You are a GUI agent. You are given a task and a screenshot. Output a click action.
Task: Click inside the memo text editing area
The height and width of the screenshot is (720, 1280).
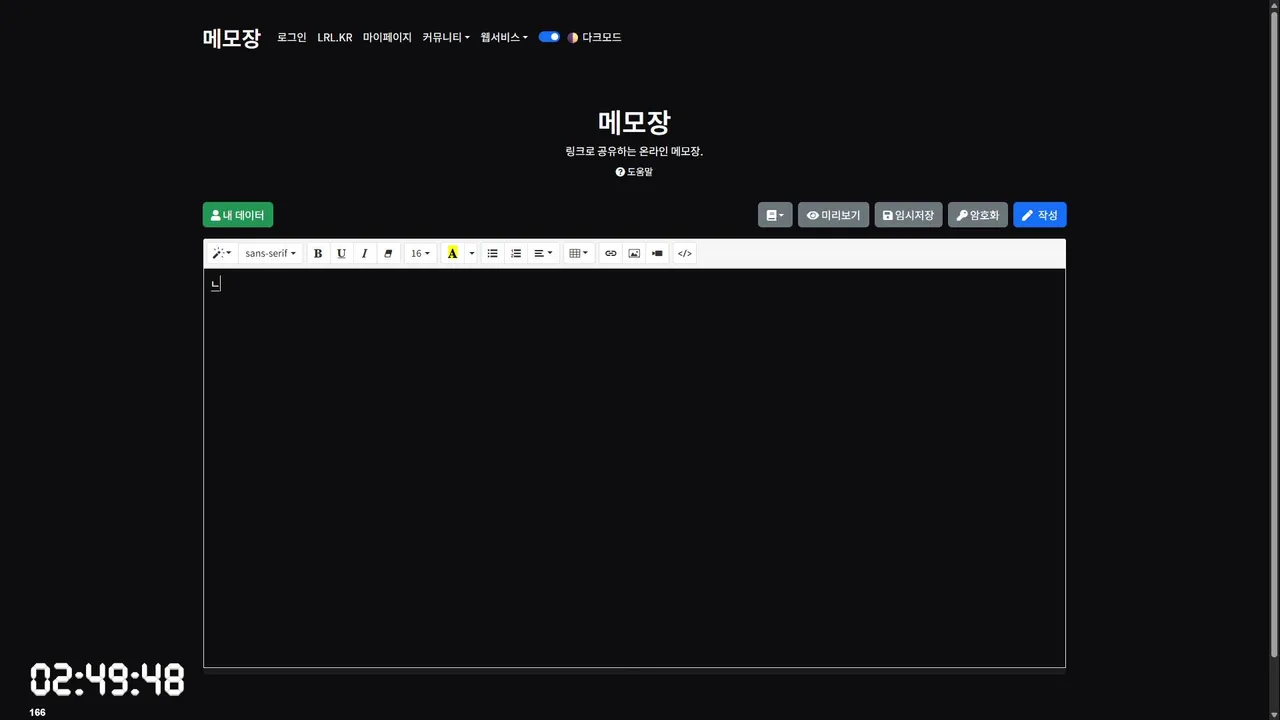coord(634,468)
